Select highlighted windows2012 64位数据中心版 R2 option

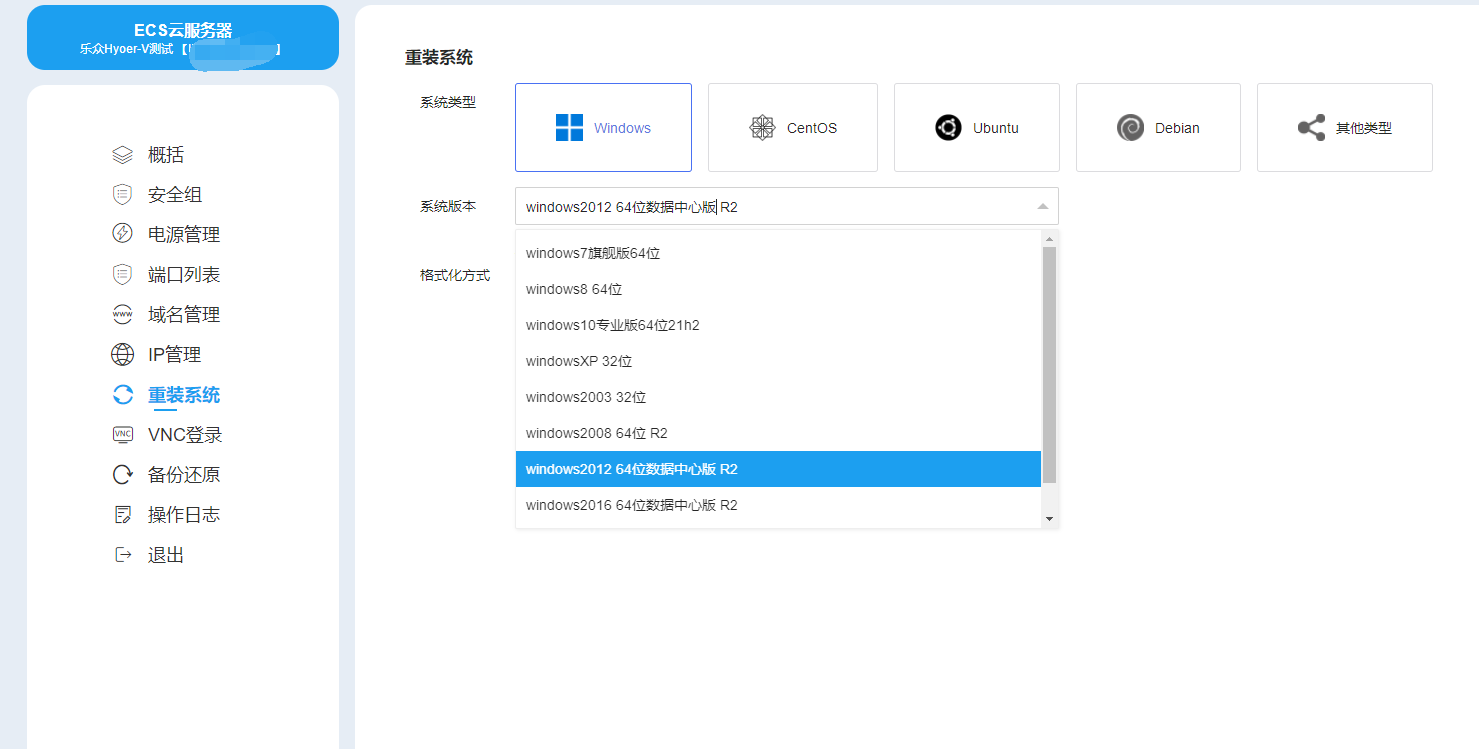pyautogui.click(x=778, y=469)
